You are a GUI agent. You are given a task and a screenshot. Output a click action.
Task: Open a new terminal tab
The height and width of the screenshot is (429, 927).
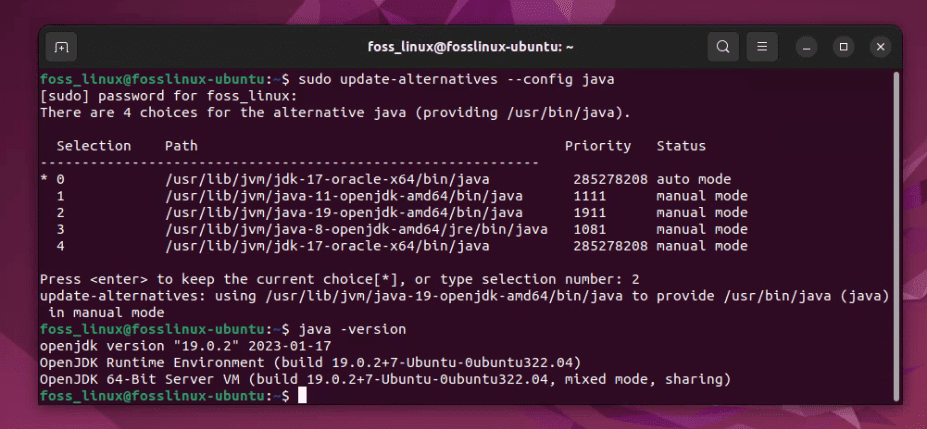[x=62, y=47]
